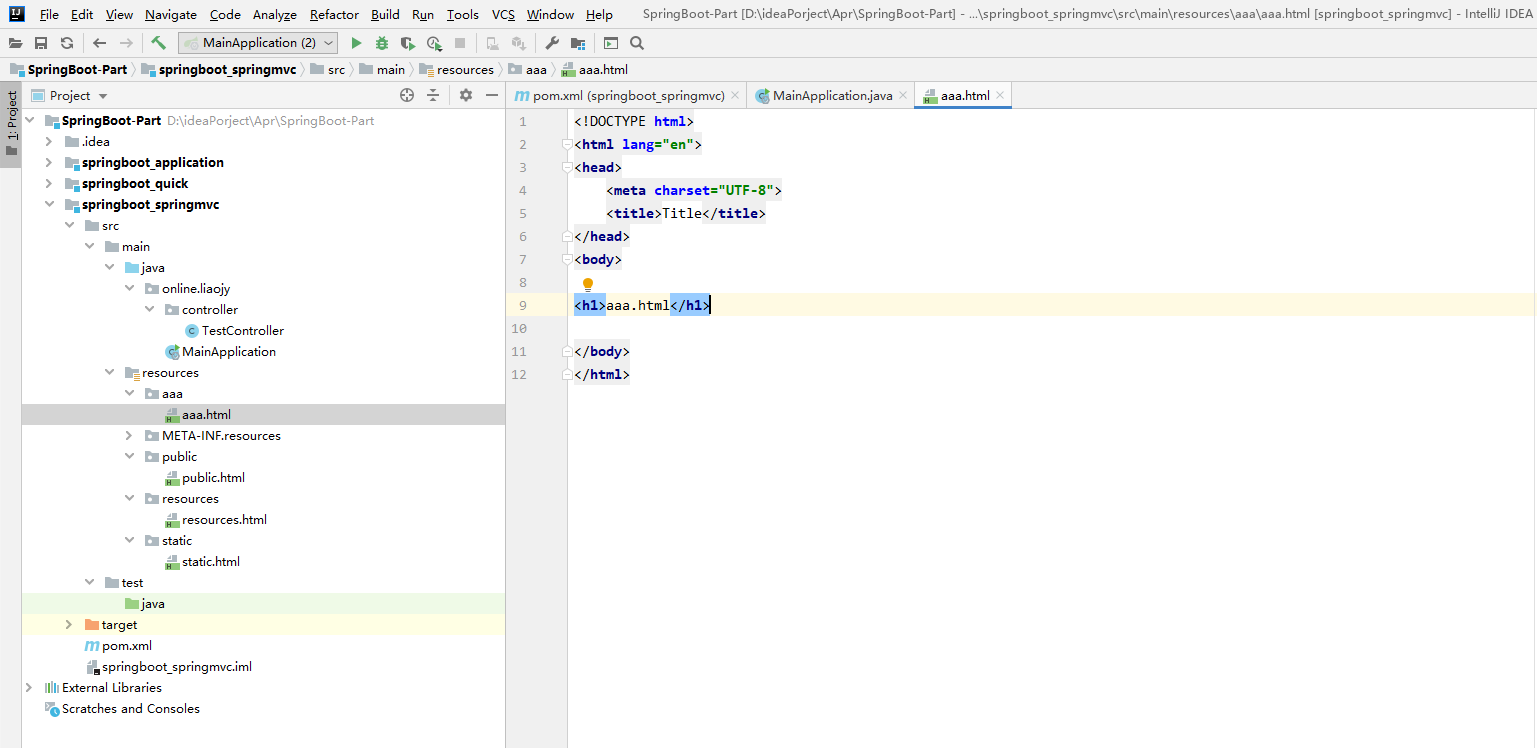This screenshot has width=1537, height=748.
Task: Expand External Libraries node
Action: pyautogui.click(x=28, y=688)
